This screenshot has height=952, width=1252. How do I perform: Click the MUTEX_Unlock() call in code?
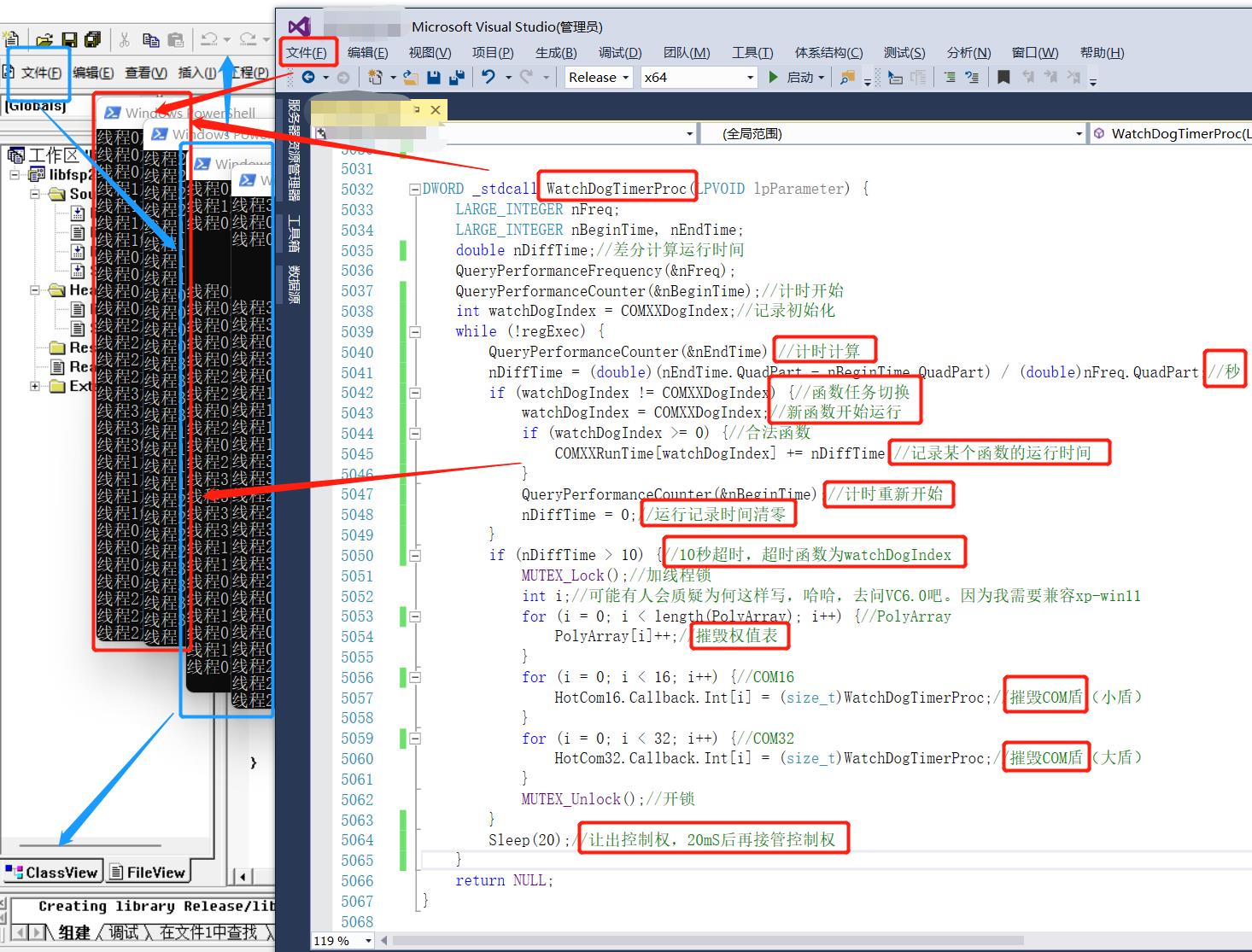[x=582, y=800]
